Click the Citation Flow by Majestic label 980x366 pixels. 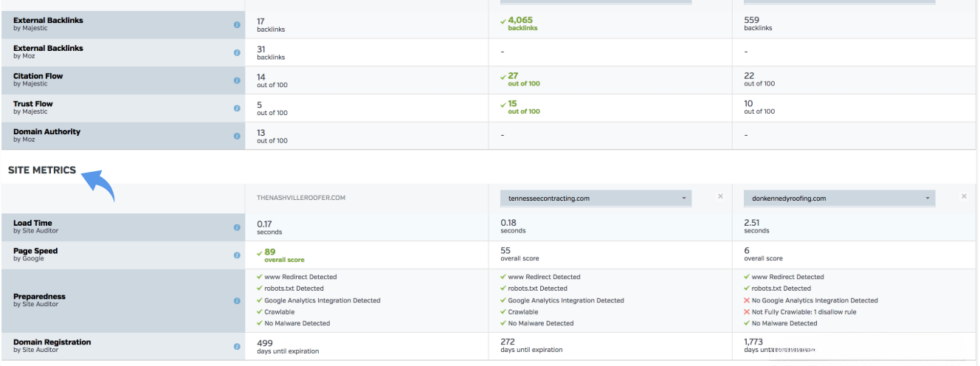(x=38, y=79)
